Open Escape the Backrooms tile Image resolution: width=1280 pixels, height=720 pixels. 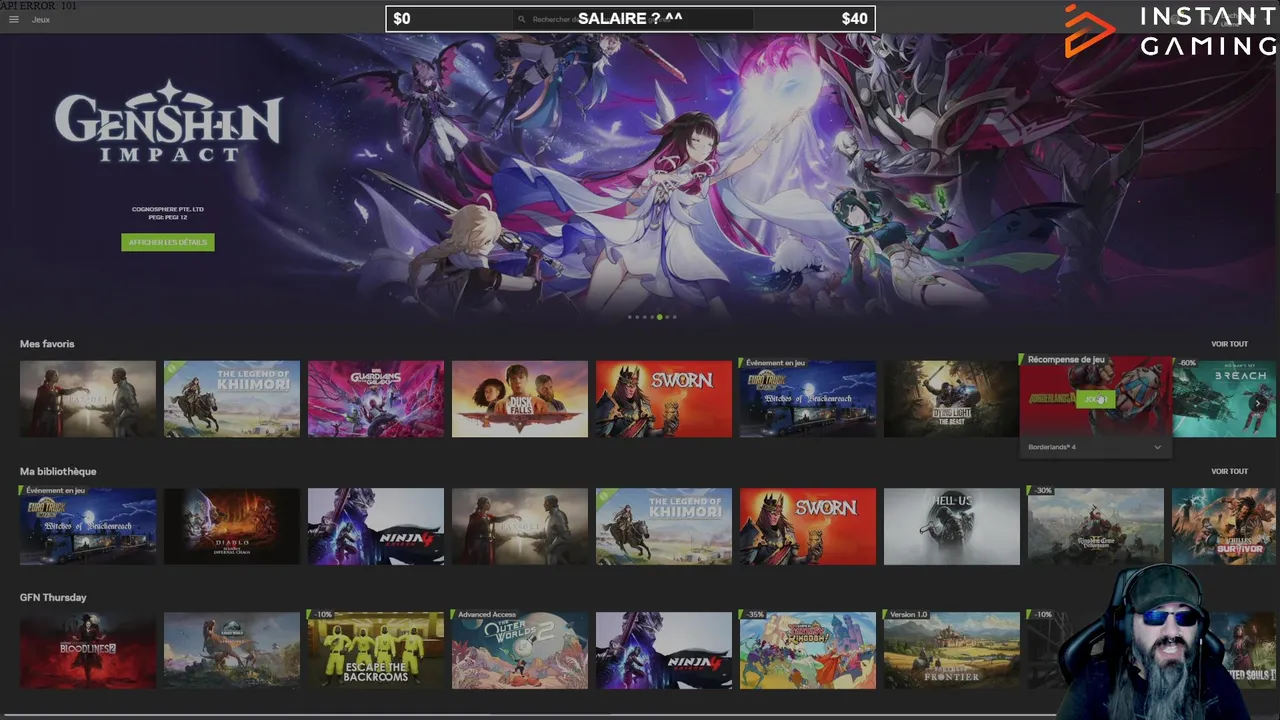[376, 650]
